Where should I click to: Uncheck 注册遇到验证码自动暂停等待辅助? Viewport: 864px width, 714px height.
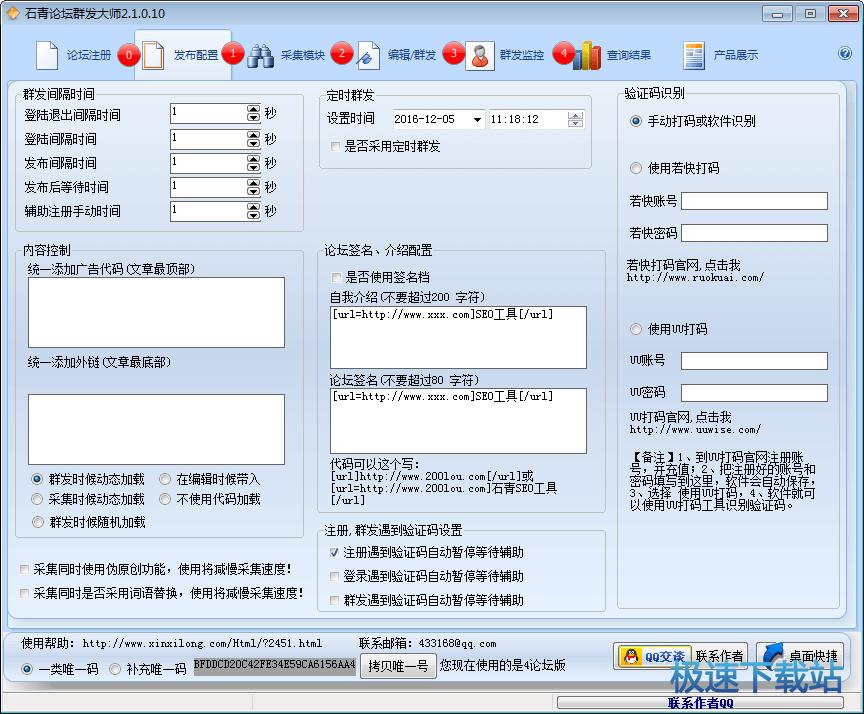click(336, 552)
